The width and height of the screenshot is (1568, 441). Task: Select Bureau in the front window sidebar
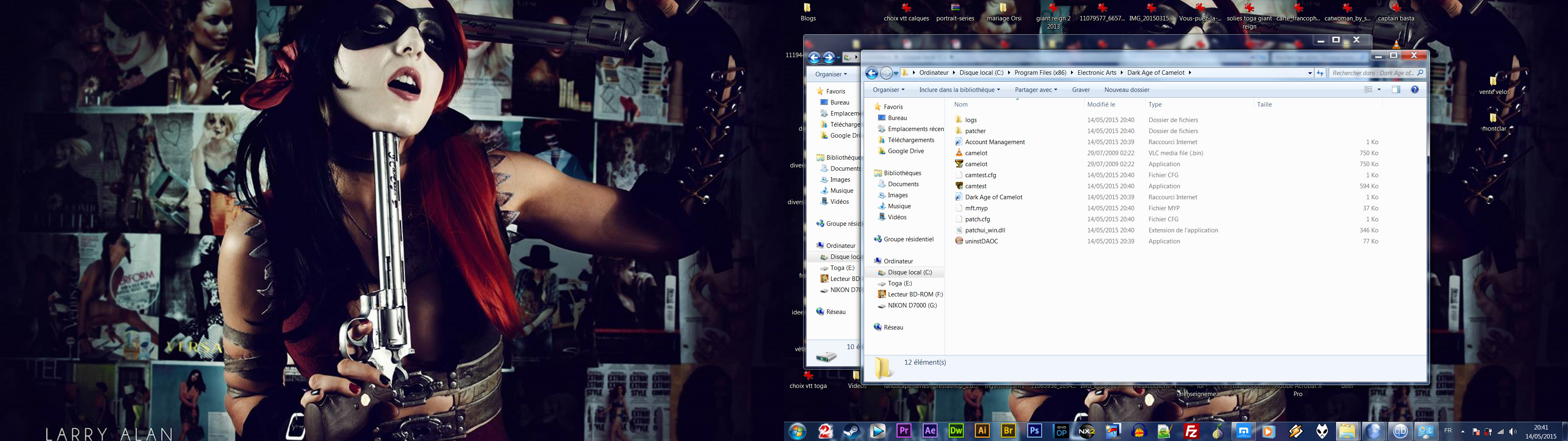tap(897, 118)
